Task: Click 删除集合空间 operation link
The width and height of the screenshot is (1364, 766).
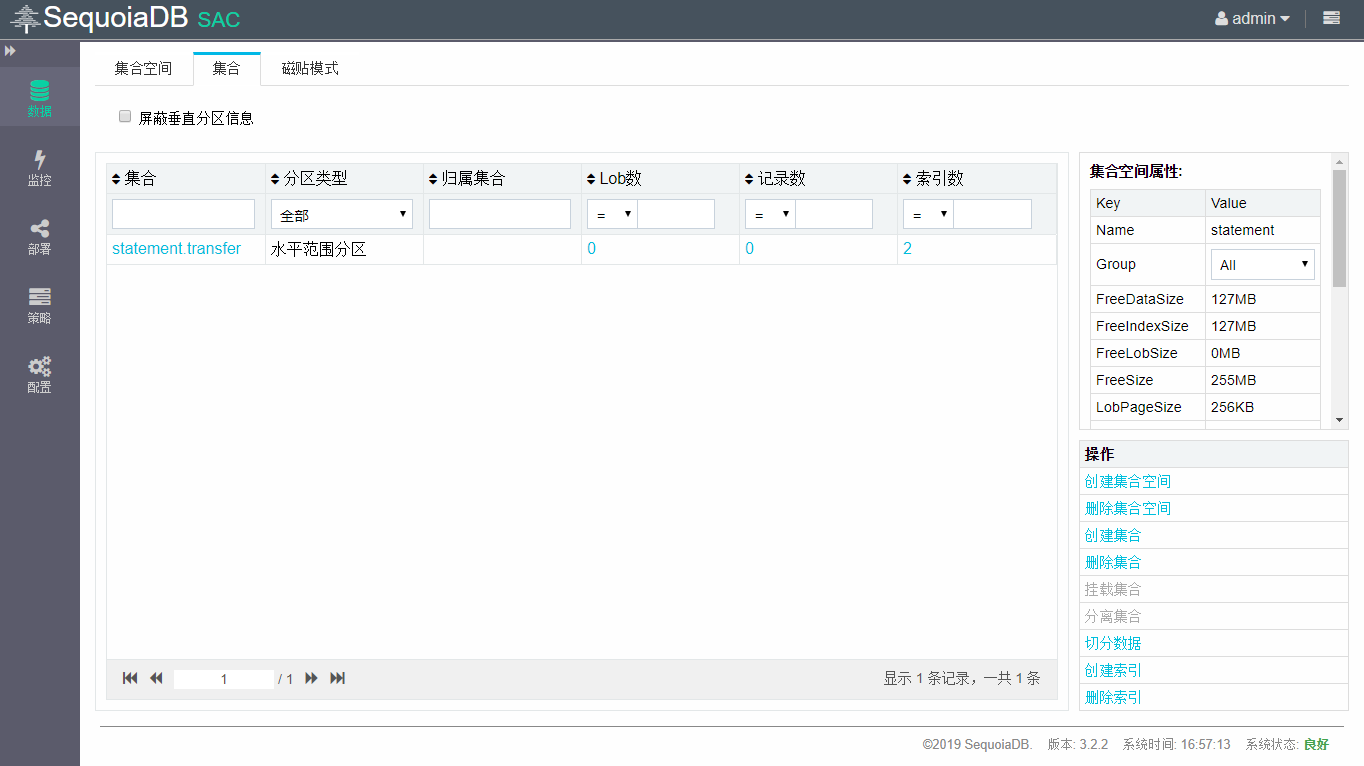Action: [1127, 508]
